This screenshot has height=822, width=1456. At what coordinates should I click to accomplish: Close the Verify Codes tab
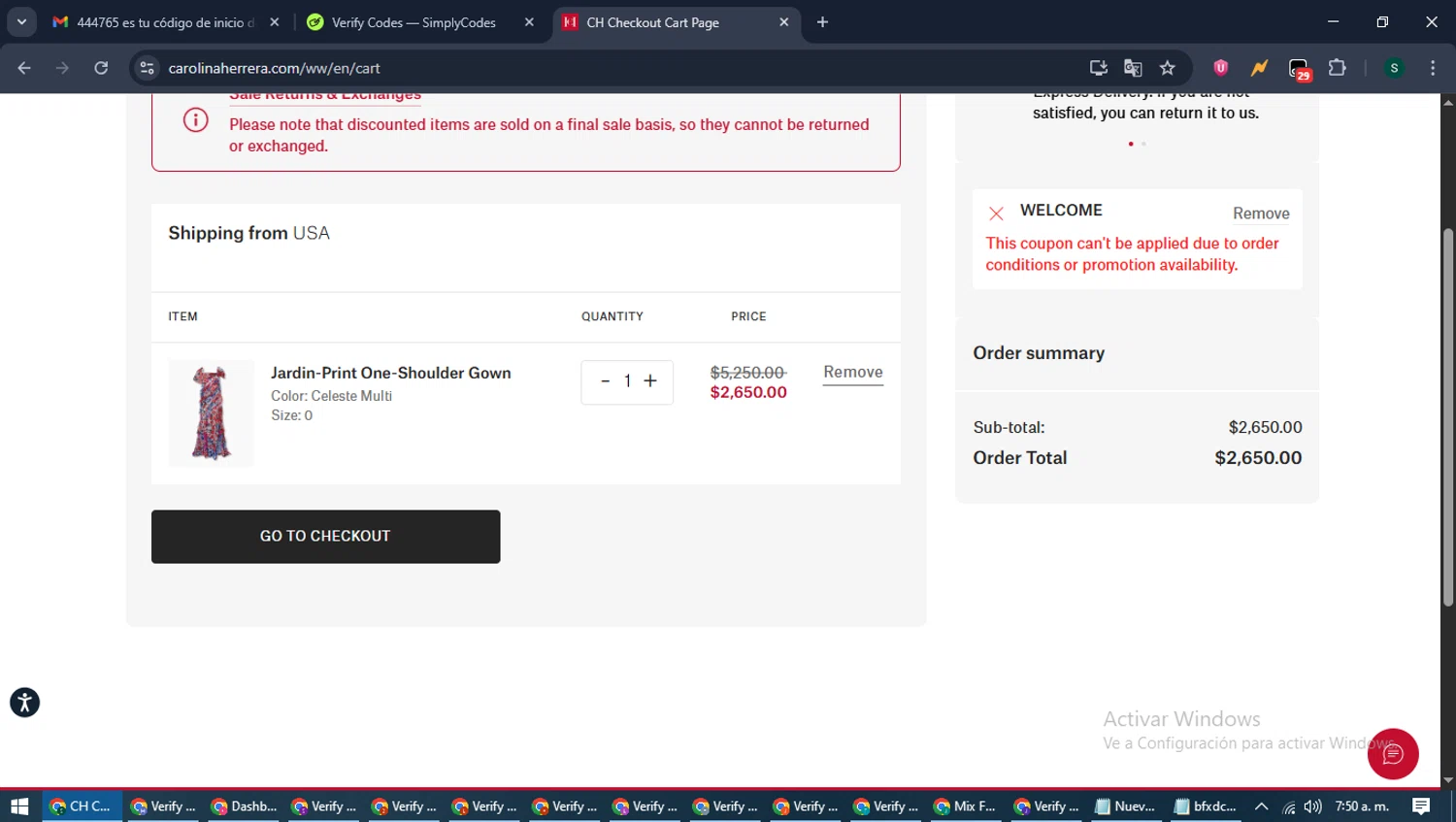pos(529,22)
